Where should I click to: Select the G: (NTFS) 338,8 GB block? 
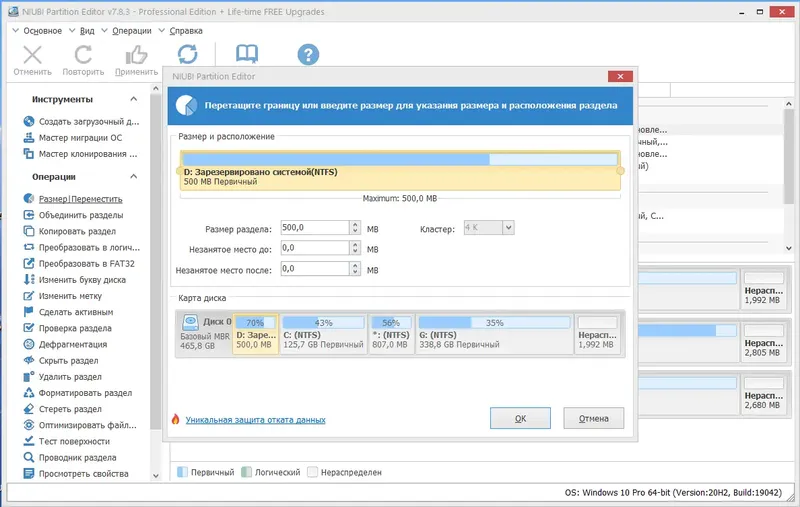pos(494,334)
